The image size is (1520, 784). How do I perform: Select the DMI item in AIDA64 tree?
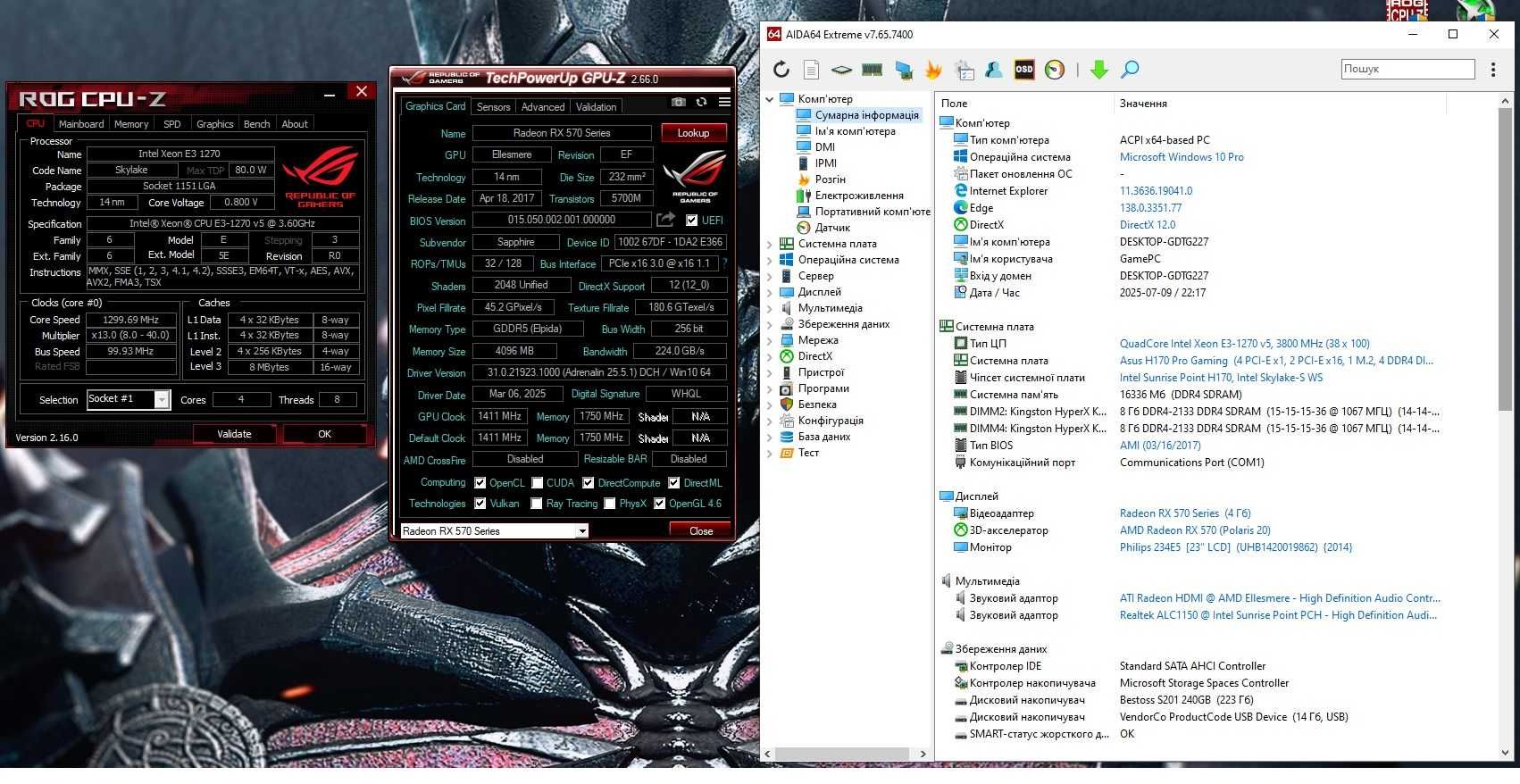click(824, 147)
